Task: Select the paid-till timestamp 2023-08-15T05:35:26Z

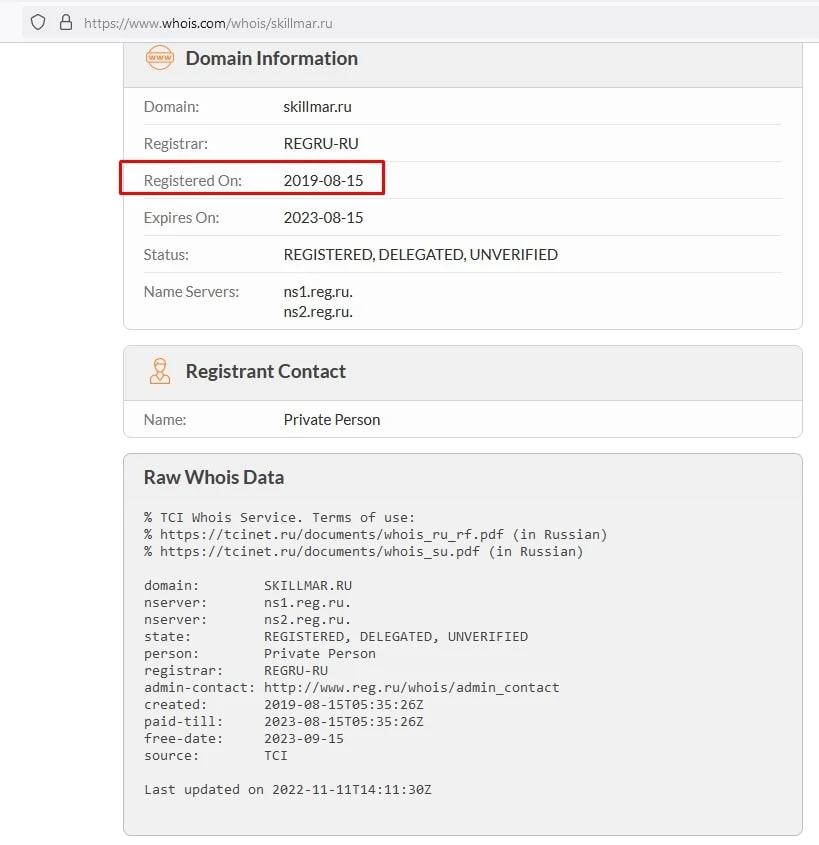Action: [344, 722]
